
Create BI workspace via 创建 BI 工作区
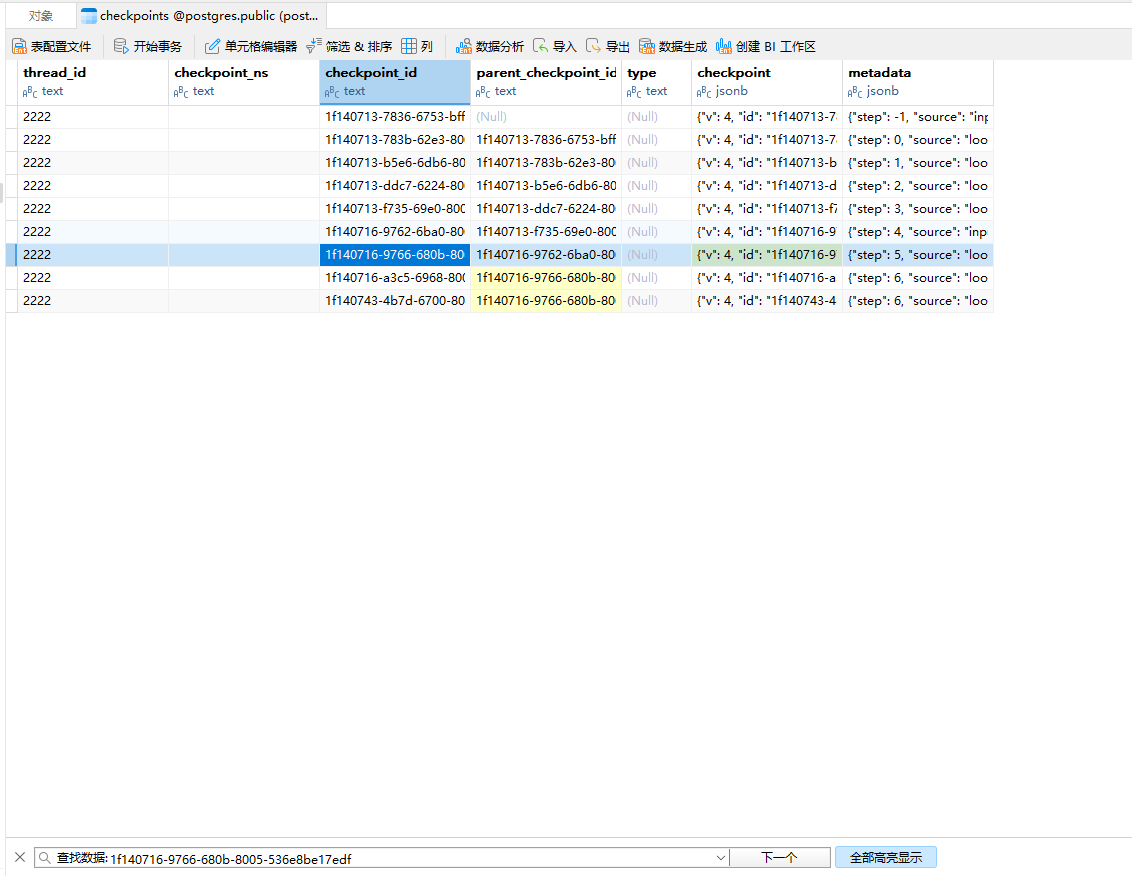[765, 47]
